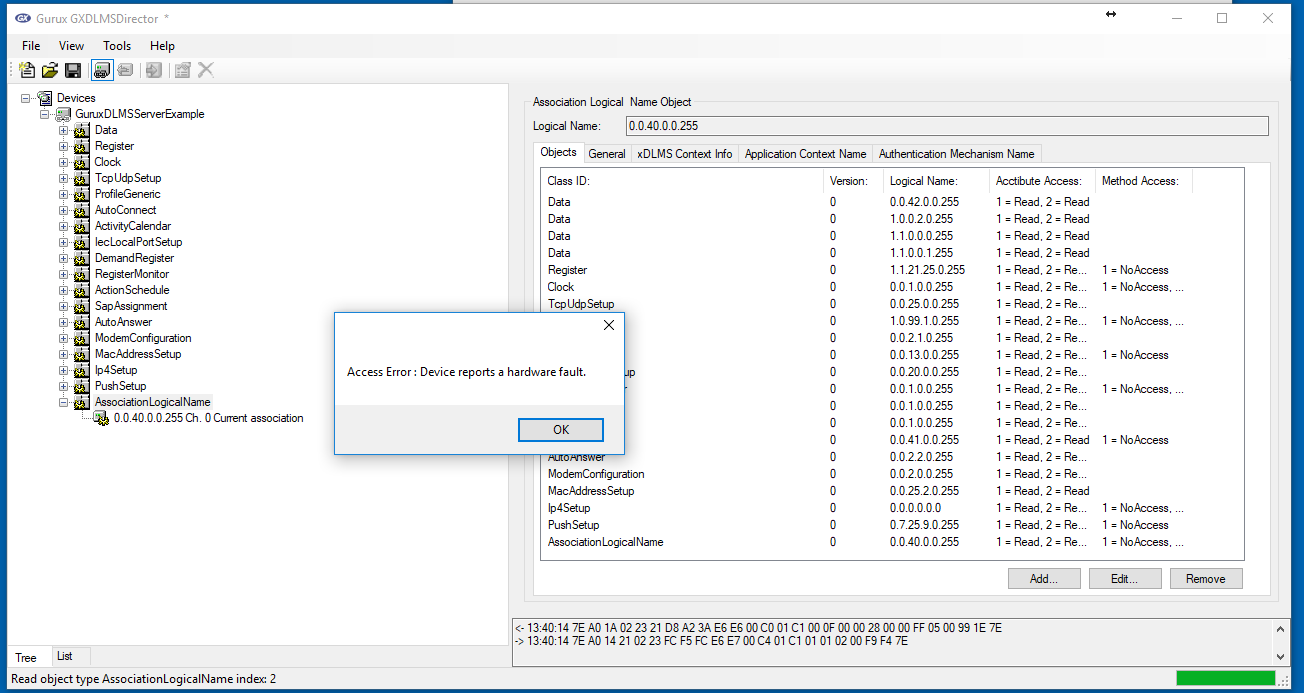Click the Devices root node icon
1304x693 pixels.
[45, 98]
